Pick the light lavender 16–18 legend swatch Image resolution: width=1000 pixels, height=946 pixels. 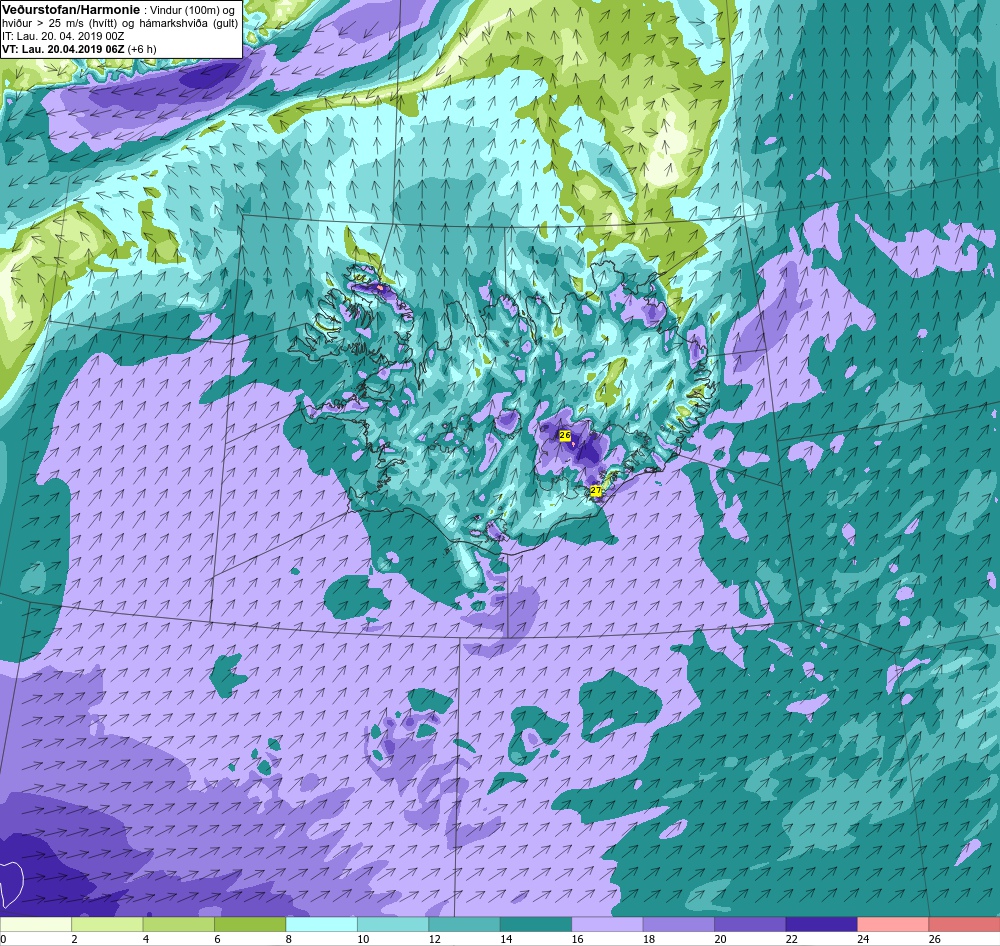tap(607, 925)
